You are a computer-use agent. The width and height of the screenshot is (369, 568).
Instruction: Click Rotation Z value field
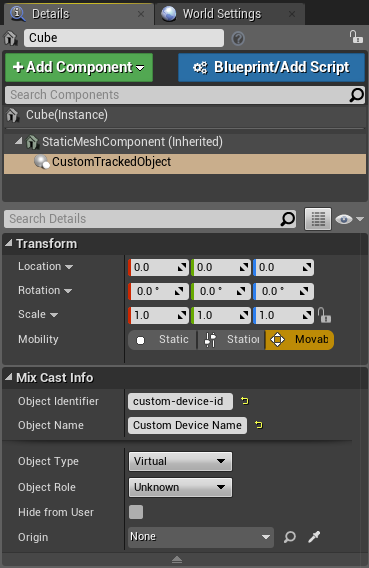point(283,291)
